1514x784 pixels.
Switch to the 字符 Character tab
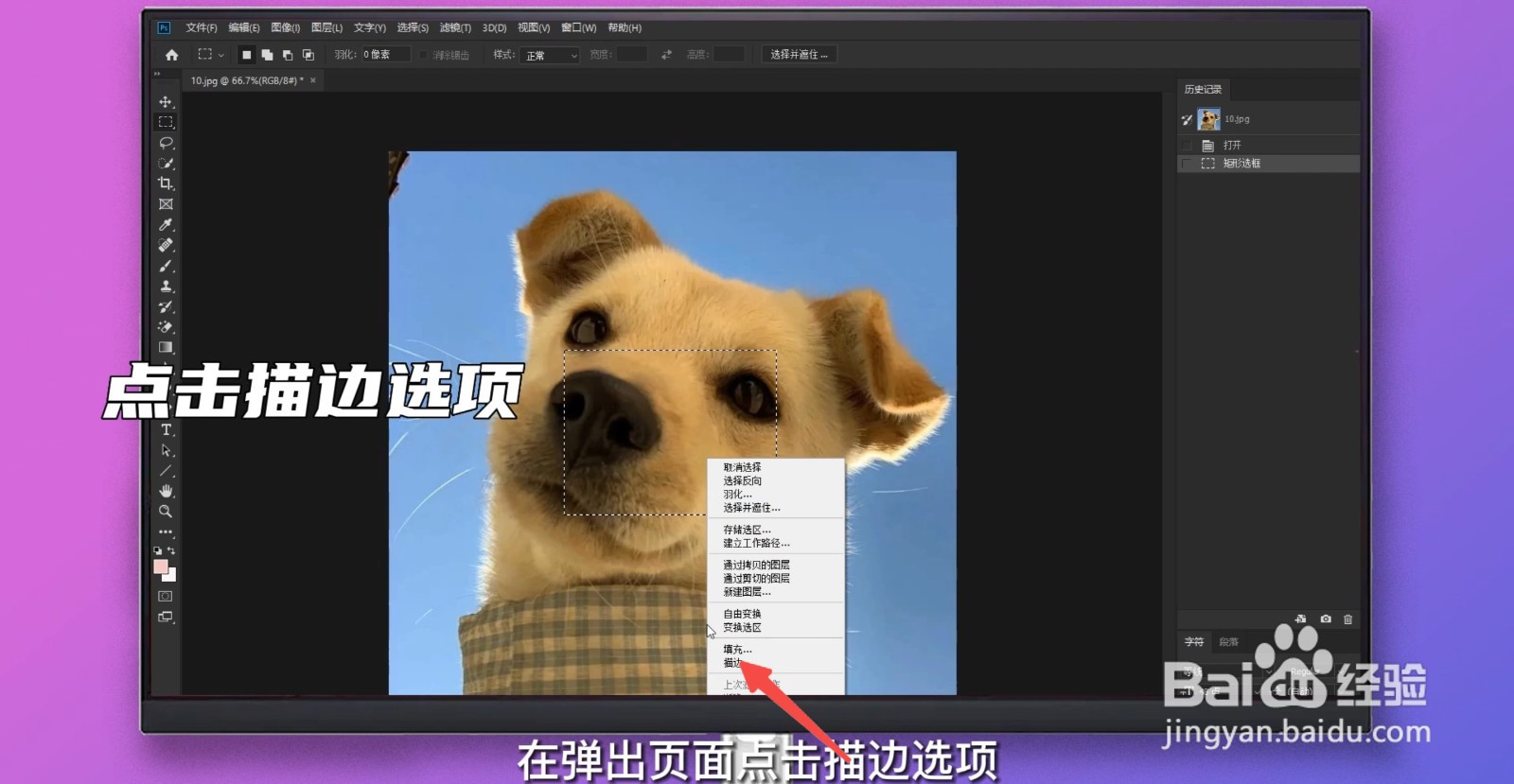(1194, 641)
